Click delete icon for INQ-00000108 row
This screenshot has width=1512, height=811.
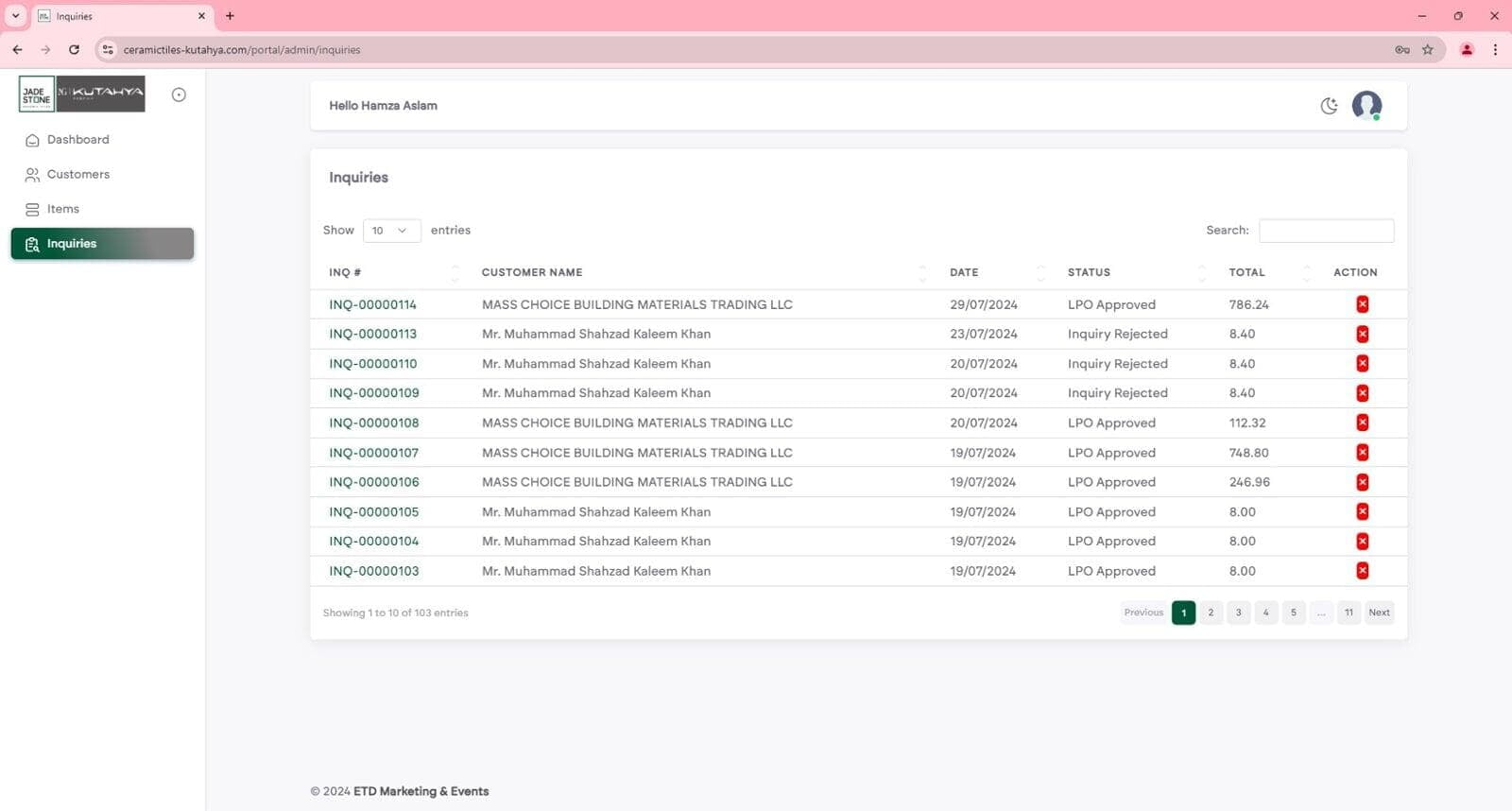[1362, 423]
